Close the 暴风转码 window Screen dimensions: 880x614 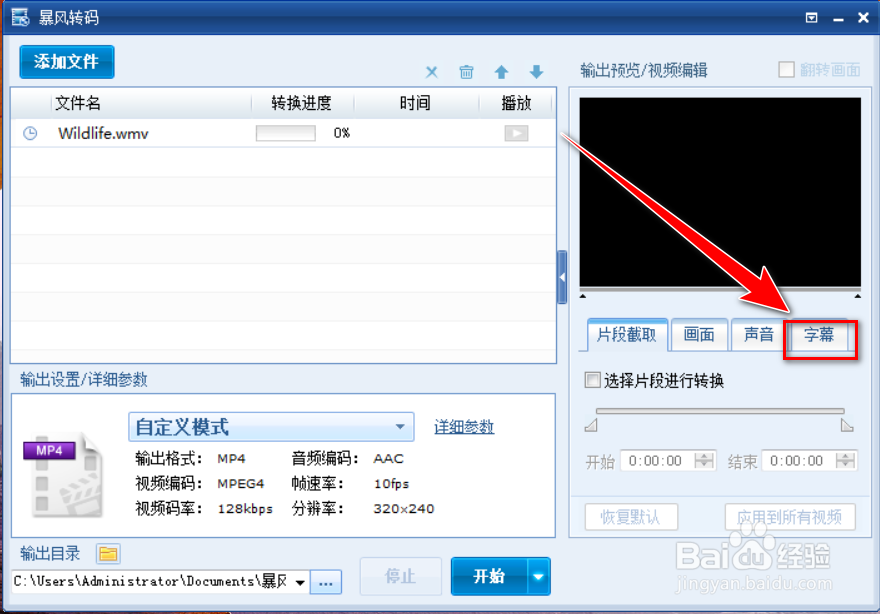[863, 18]
